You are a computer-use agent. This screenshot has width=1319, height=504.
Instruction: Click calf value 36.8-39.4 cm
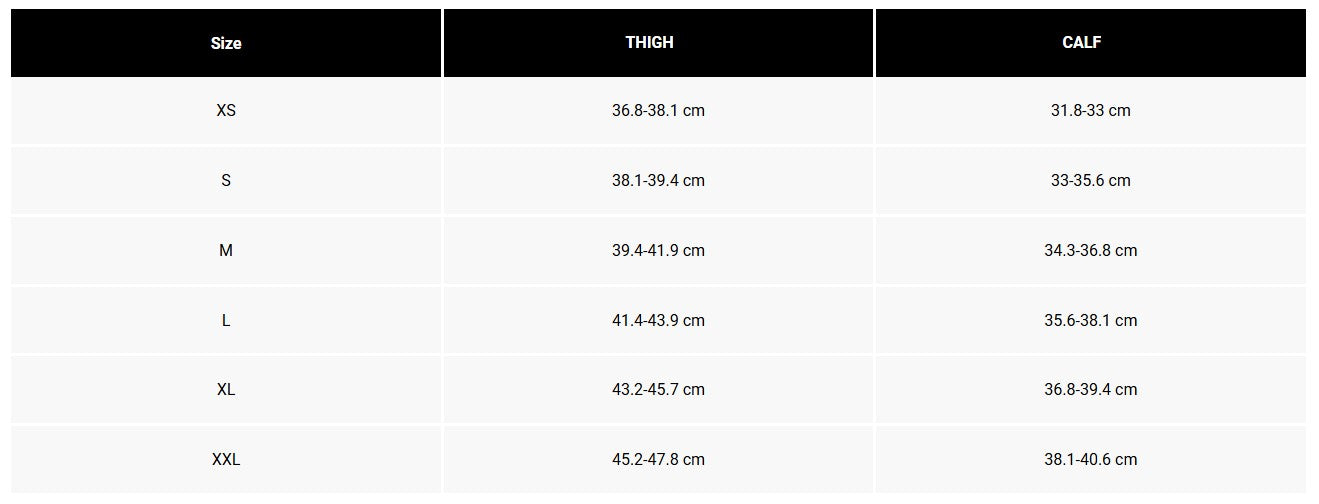coord(1090,389)
